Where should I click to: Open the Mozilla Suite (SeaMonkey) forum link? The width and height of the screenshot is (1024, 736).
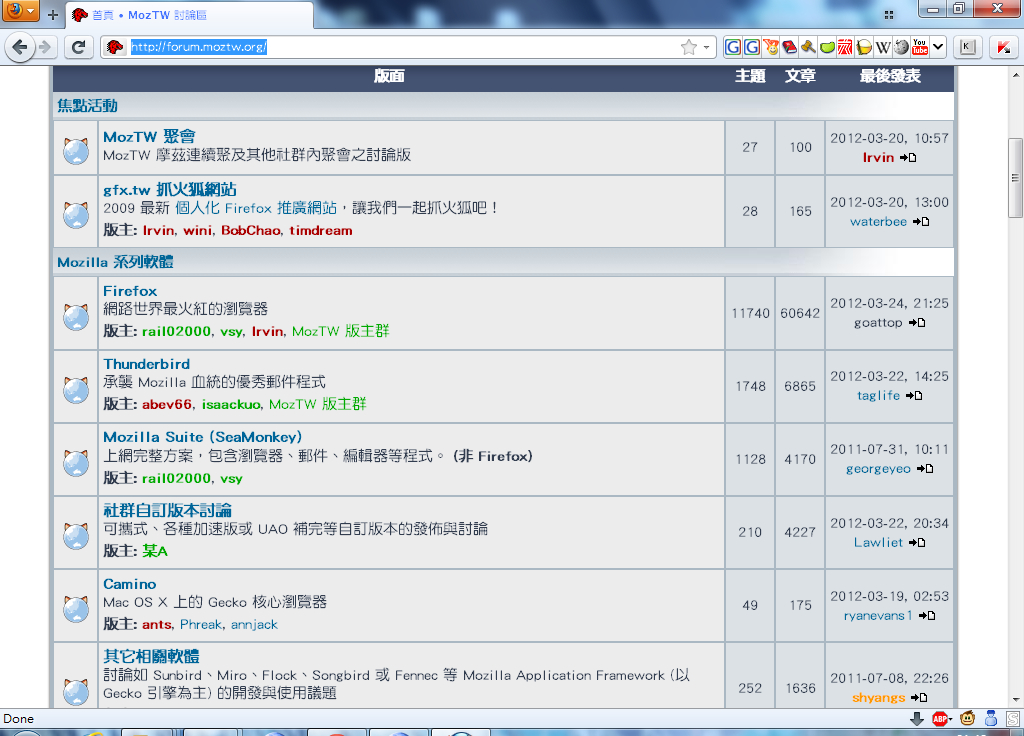coord(202,437)
